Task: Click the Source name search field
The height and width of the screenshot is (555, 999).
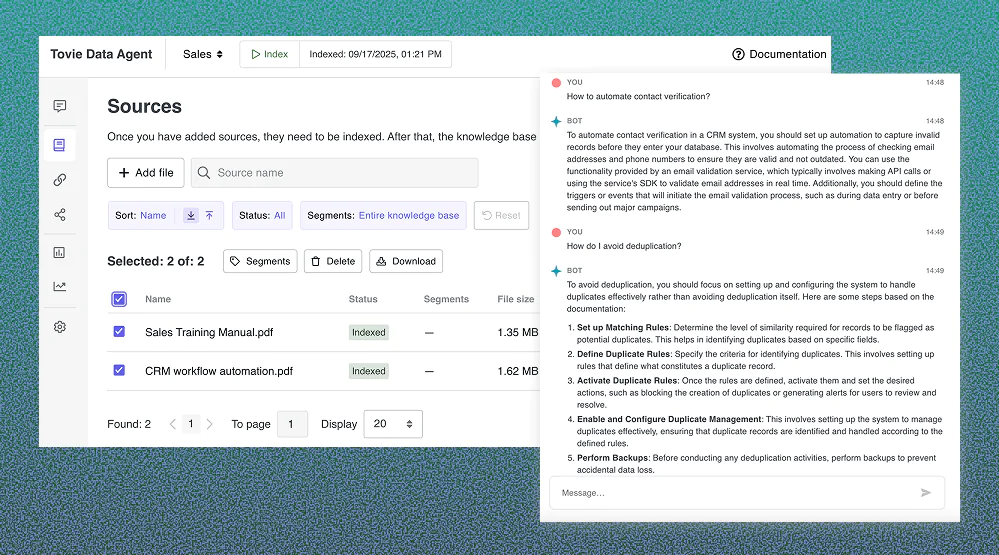Action: (x=335, y=173)
